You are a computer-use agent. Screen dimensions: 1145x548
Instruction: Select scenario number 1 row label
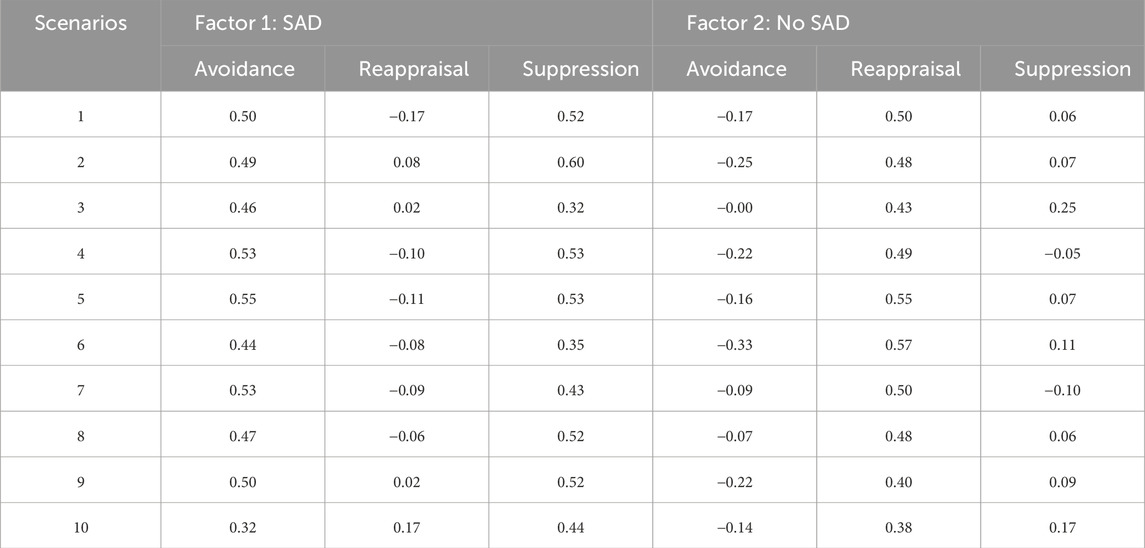(x=80, y=116)
